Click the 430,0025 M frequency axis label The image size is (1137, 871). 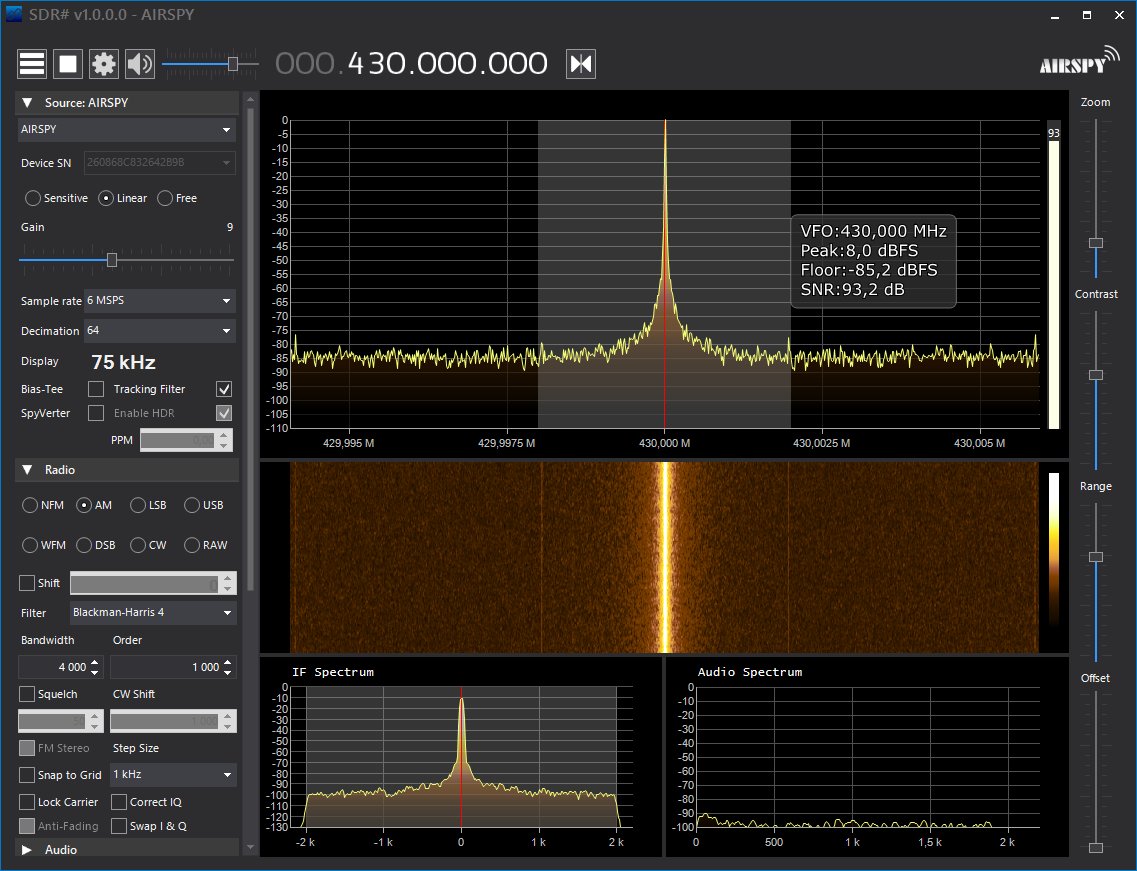click(x=822, y=443)
